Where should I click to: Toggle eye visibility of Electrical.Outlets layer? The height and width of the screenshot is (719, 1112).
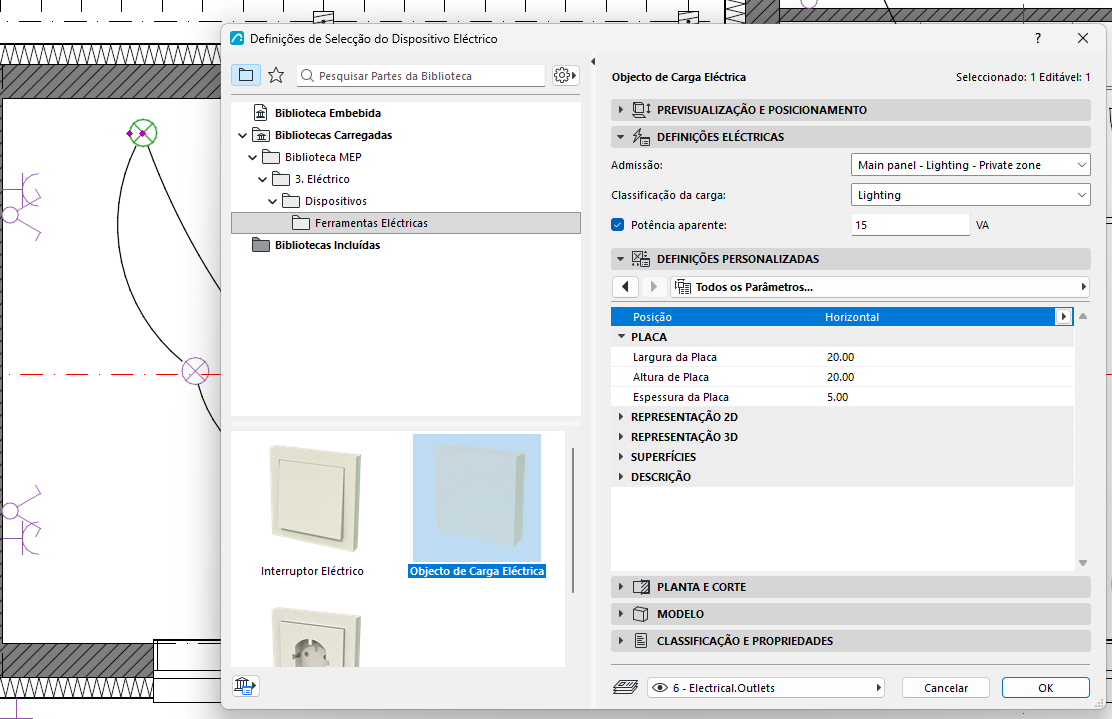click(x=660, y=688)
